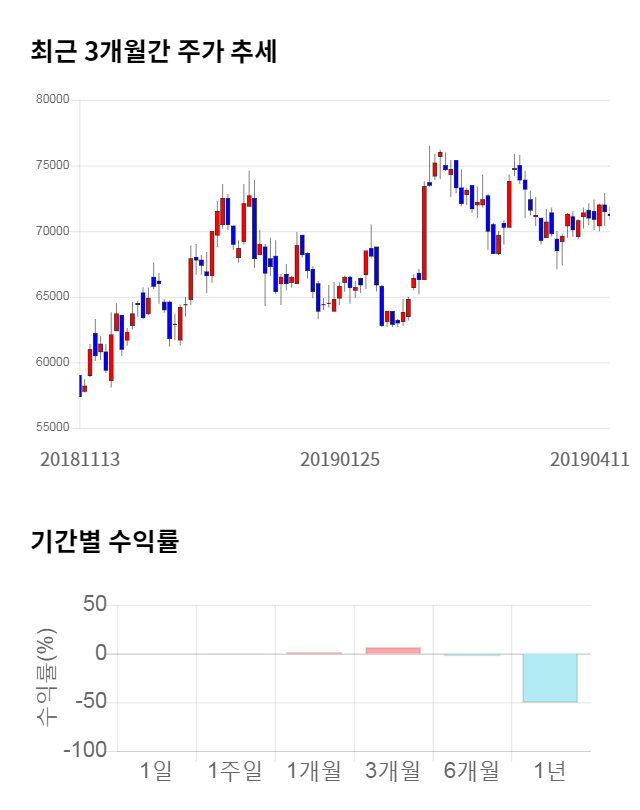Select the 80000 price axis label
The width and height of the screenshot is (640, 810).
pyautogui.click(x=52, y=100)
